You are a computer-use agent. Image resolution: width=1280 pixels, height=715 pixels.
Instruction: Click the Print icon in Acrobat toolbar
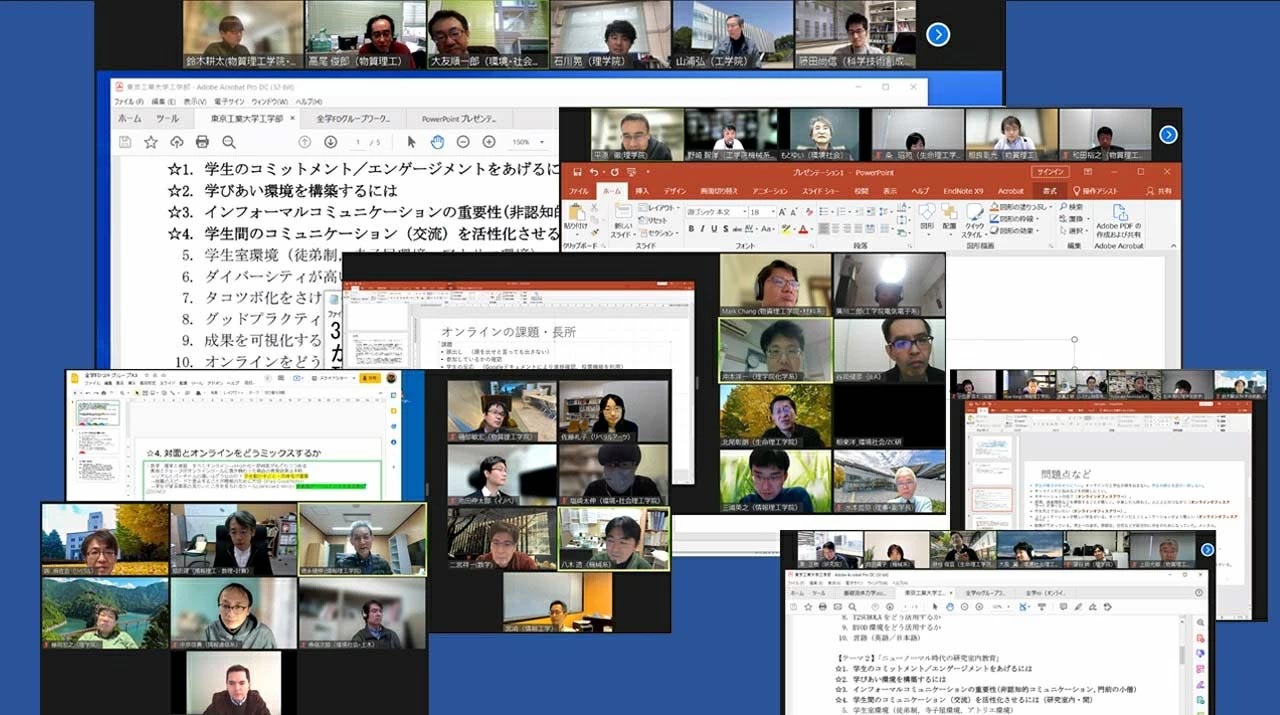pos(202,142)
